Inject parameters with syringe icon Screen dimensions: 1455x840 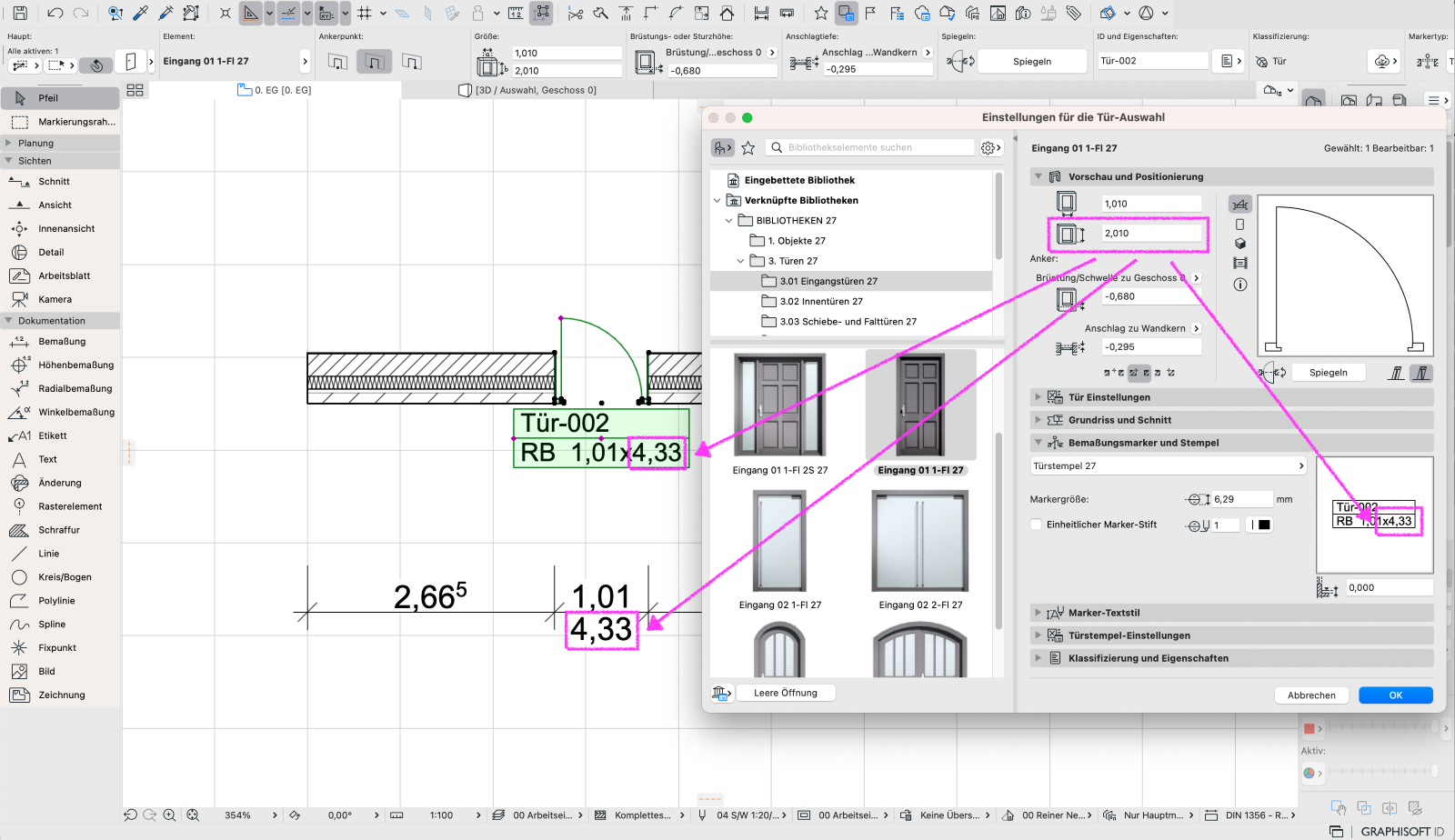pos(166,13)
